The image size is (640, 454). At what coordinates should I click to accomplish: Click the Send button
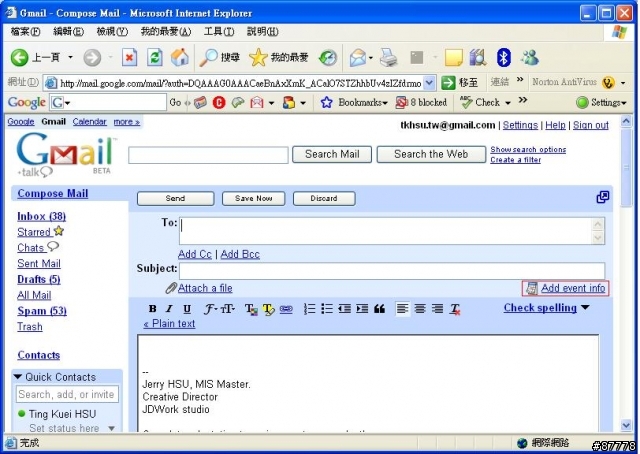click(176, 198)
